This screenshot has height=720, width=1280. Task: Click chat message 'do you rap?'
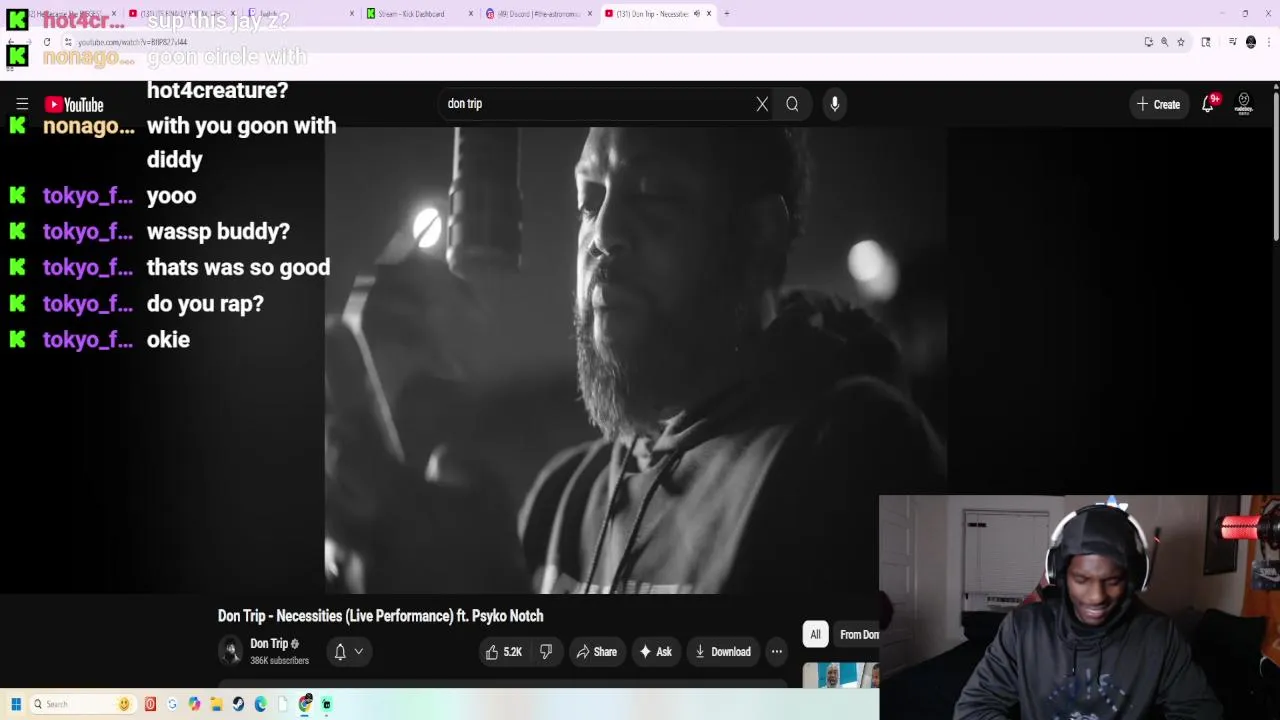pyautogui.click(x=205, y=304)
